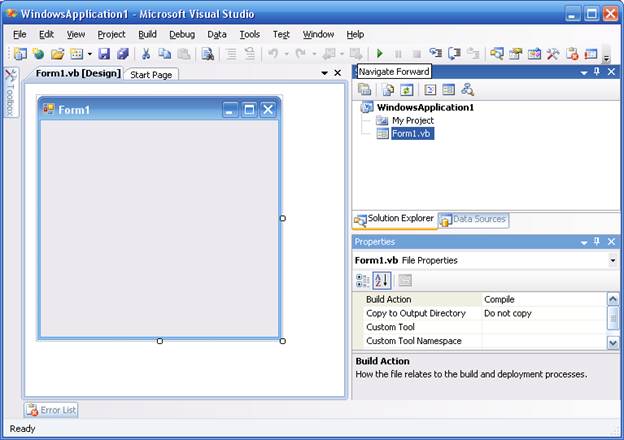This screenshot has width=624, height=440.
Task: Start debugging with the green play icon
Action: point(380,53)
